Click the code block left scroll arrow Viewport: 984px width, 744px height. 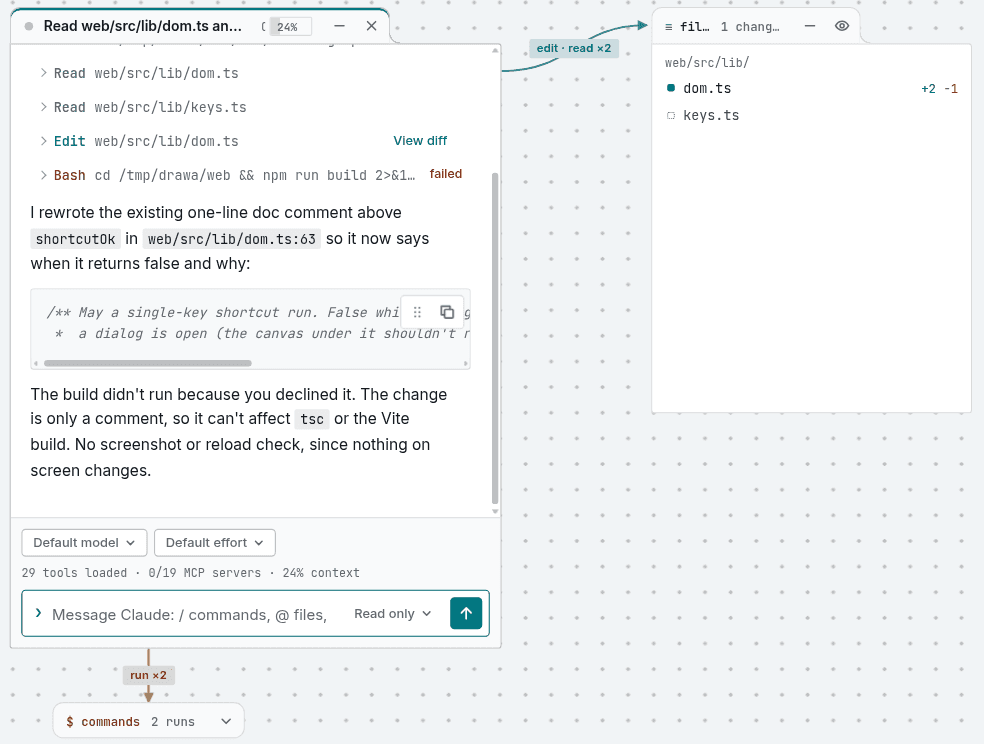36,363
